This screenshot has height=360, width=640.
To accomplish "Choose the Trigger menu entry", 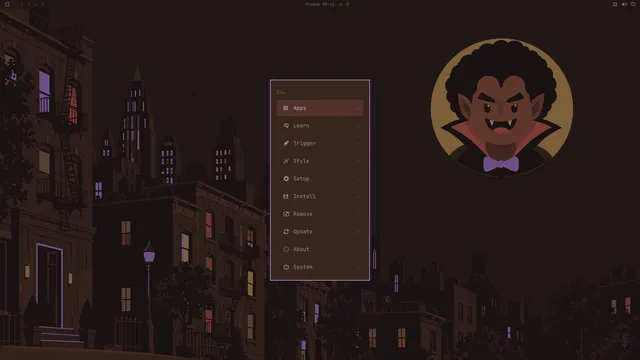I will 320,143.
